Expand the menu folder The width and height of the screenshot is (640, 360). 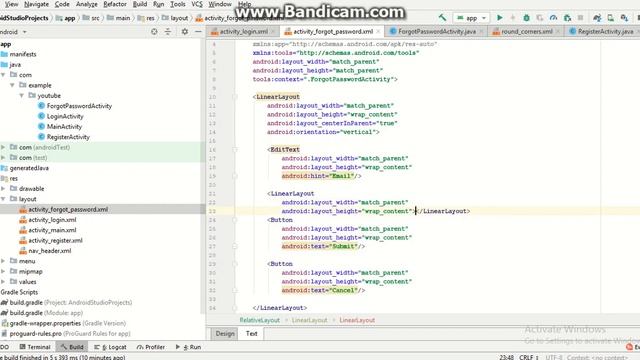tap(3, 261)
